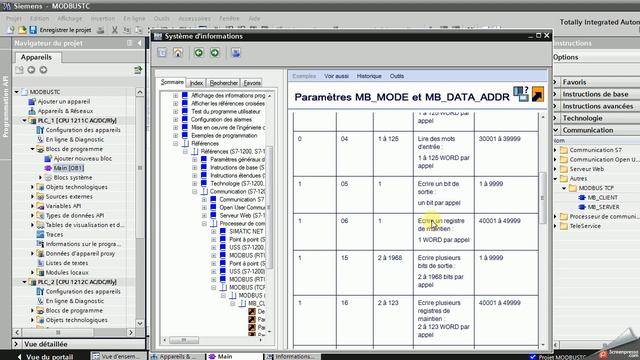Click the monitor icon in help toolbar
640x360 pixels.
coord(236,53)
